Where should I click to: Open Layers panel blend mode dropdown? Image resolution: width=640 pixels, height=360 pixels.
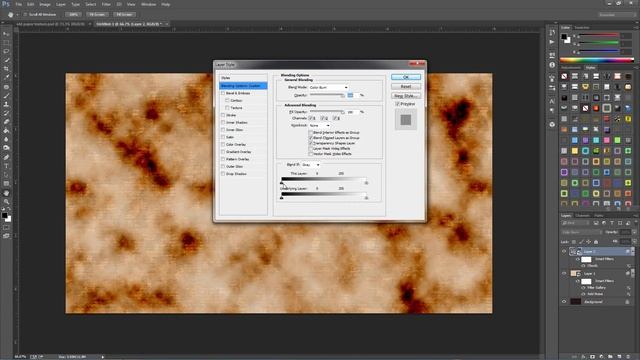[x=581, y=232]
